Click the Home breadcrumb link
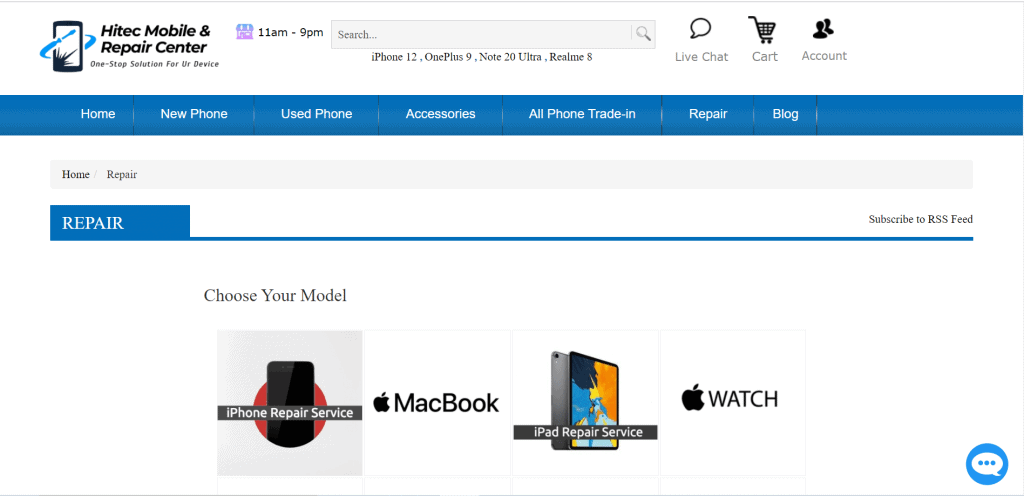This screenshot has width=1024, height=496. tap(76, 175)
